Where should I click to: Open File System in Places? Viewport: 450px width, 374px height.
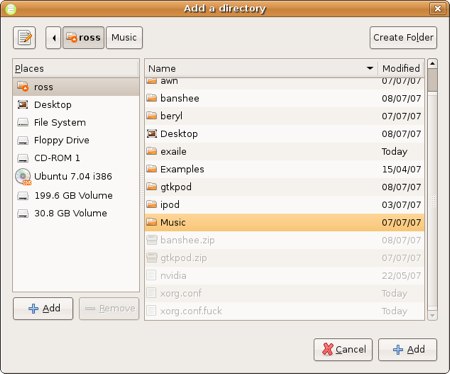click(76, 122)
